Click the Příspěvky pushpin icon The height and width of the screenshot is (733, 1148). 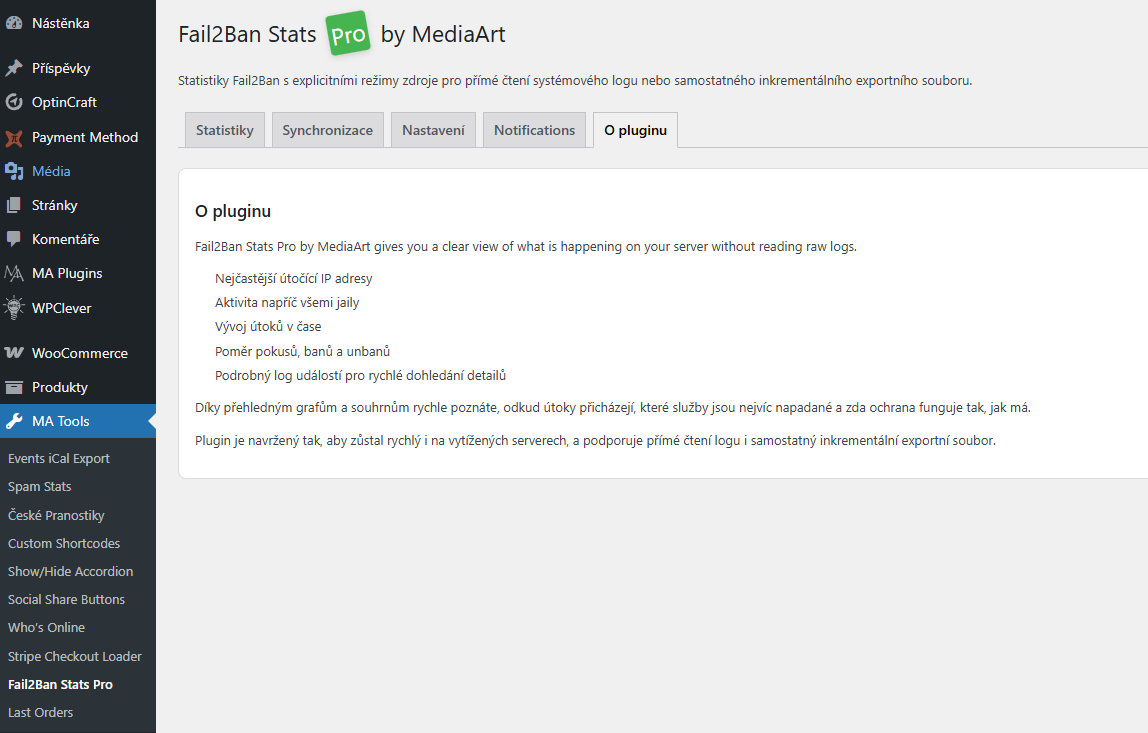tap(14, 68)
